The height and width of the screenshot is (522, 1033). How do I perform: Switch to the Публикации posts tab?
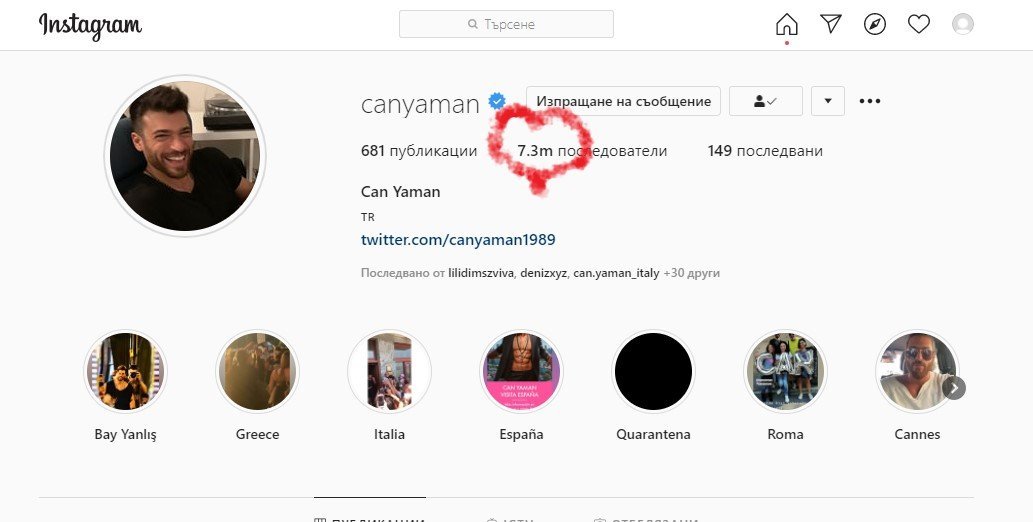coord(370,520)
